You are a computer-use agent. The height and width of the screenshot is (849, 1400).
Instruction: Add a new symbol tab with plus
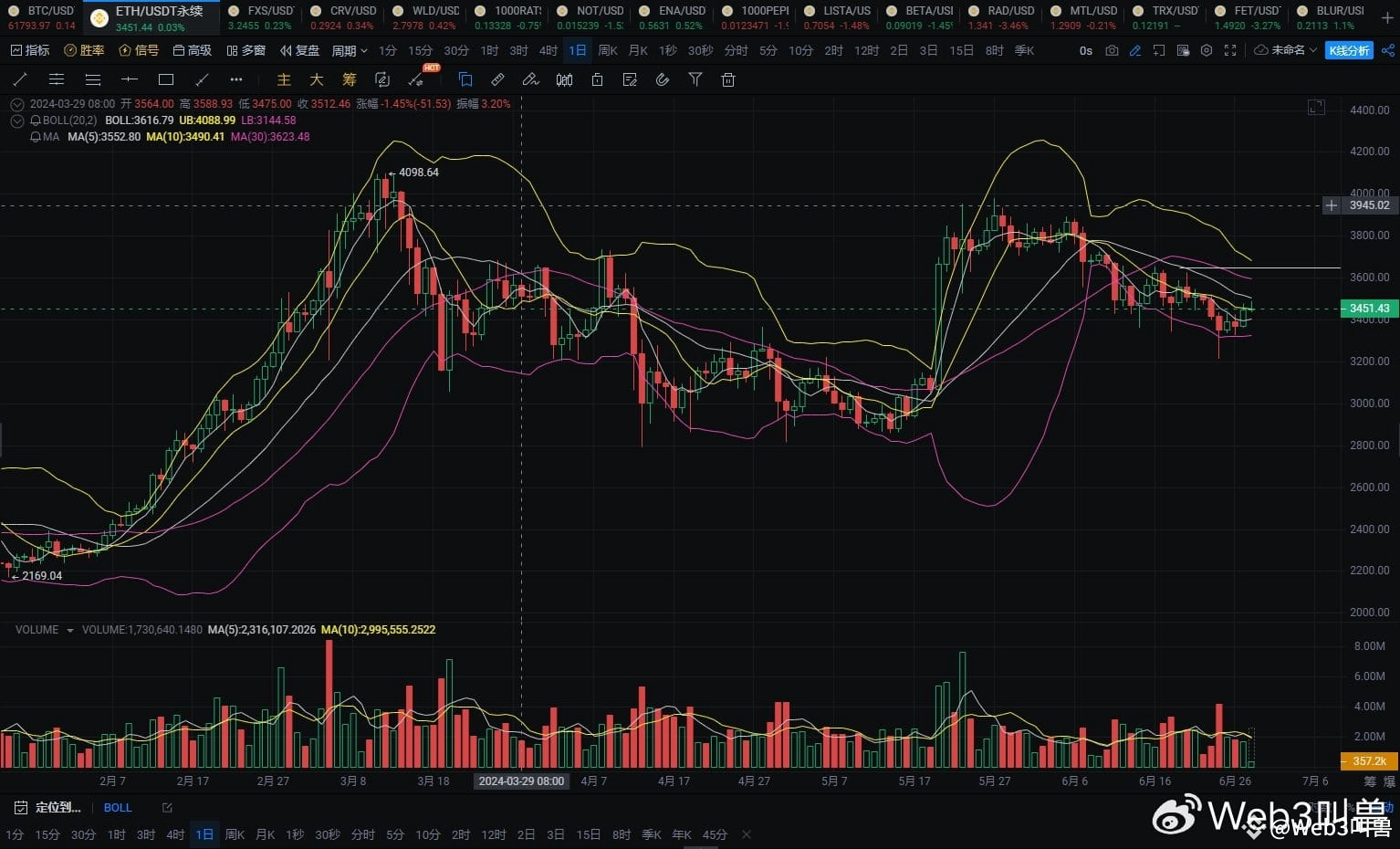(x=1387, y=17)
